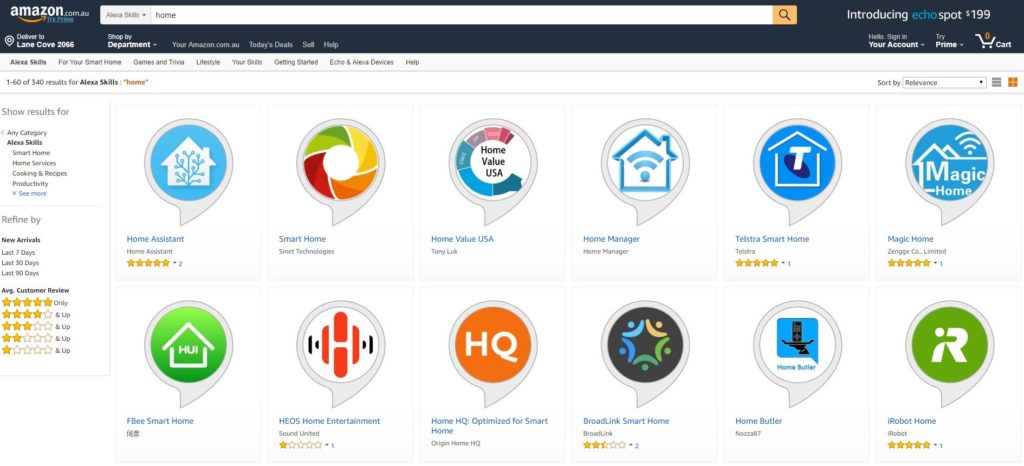Expand Shop by Department menu
Image resolution: width=1024 pixels, height=466 pixels.
point(132,41)
